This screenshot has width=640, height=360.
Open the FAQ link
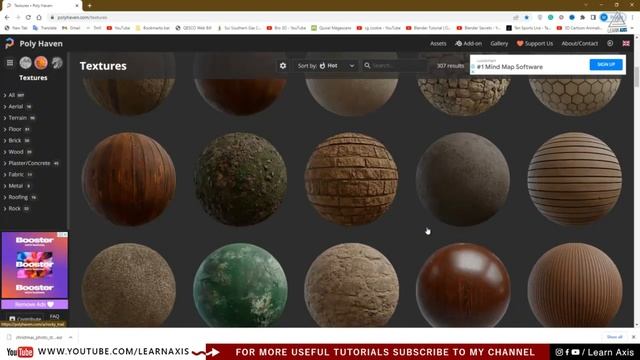tap(54, 316)
